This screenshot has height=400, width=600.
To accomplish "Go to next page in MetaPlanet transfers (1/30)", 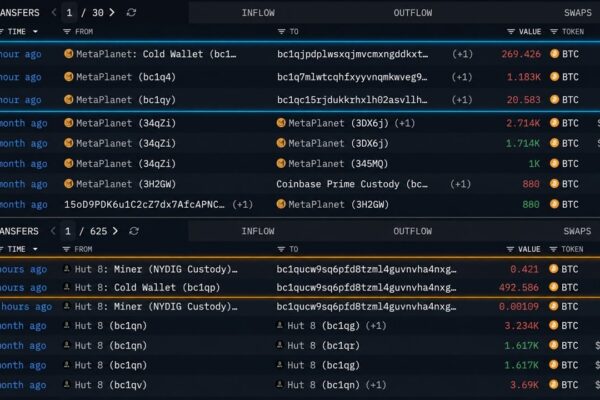I will 112,13.
